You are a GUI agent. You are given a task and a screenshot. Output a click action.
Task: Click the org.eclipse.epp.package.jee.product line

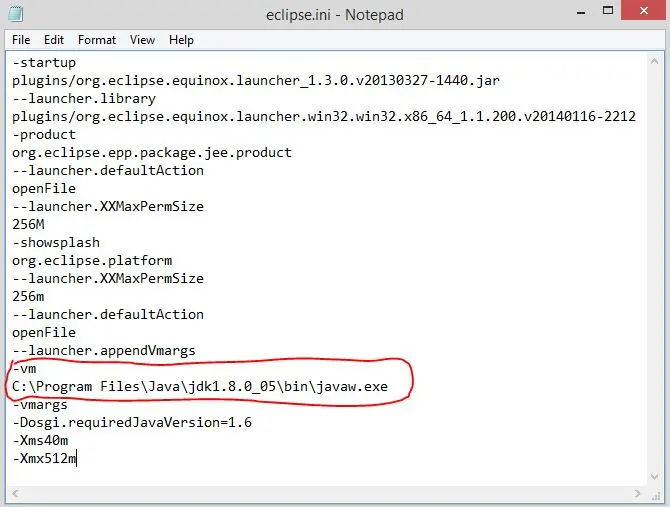152,152
